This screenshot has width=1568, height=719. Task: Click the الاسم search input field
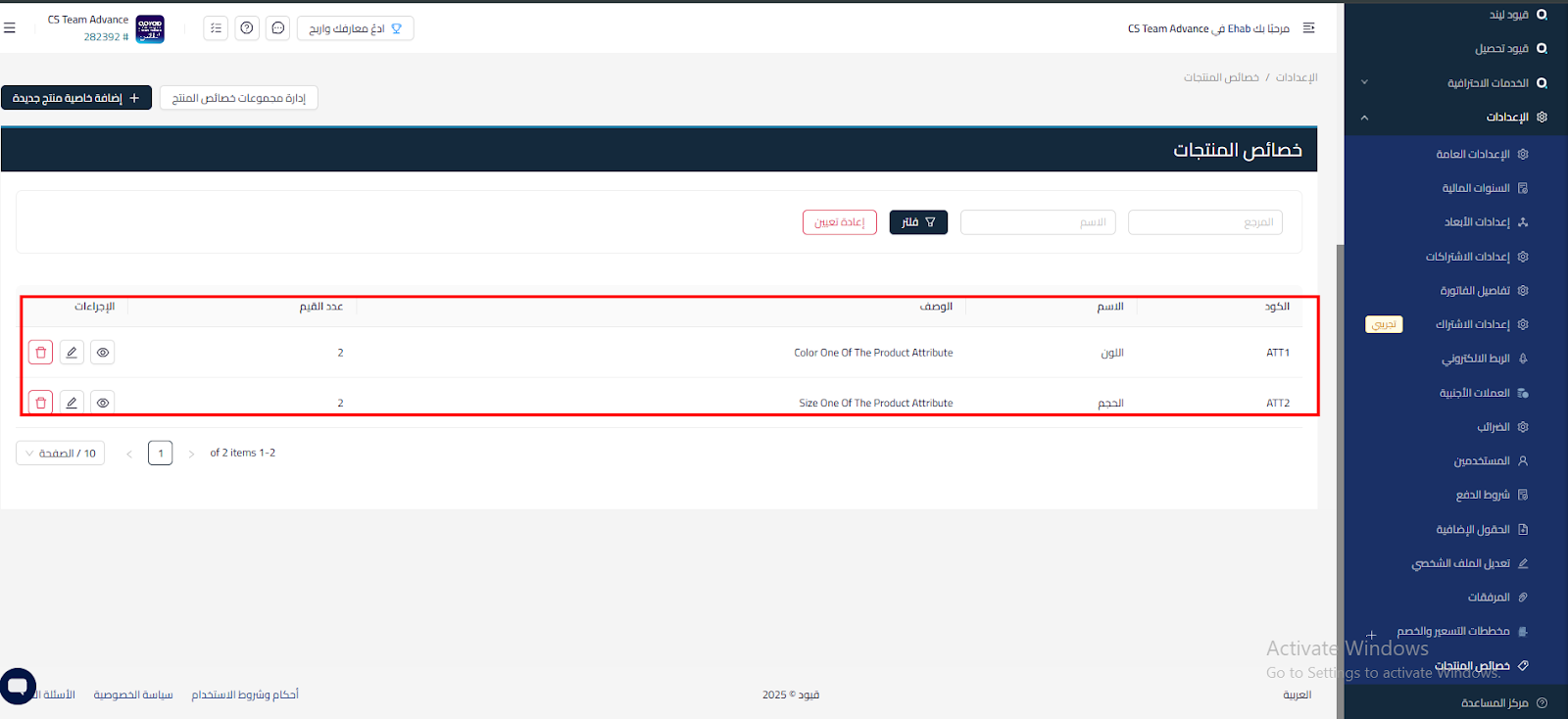tap(1039, 222)
